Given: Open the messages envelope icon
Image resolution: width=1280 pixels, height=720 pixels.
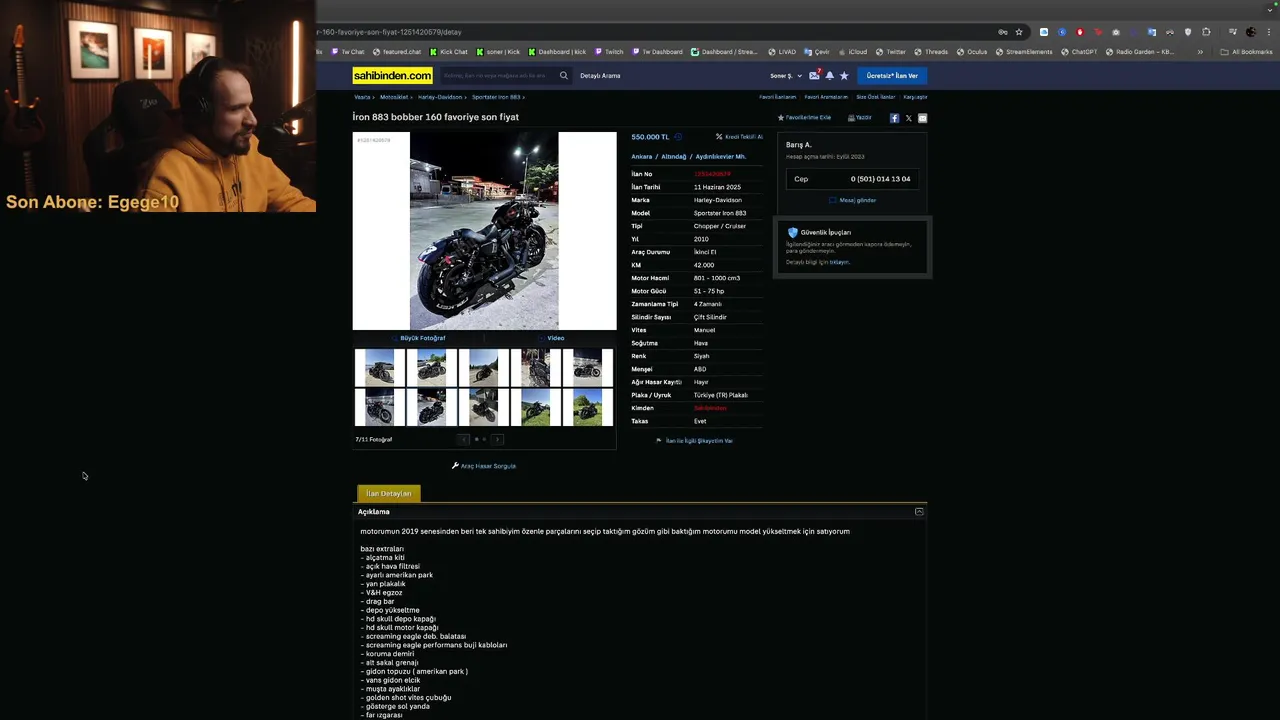Looking at the screenshot, I should pyautogui.click(x=814, y=75).
